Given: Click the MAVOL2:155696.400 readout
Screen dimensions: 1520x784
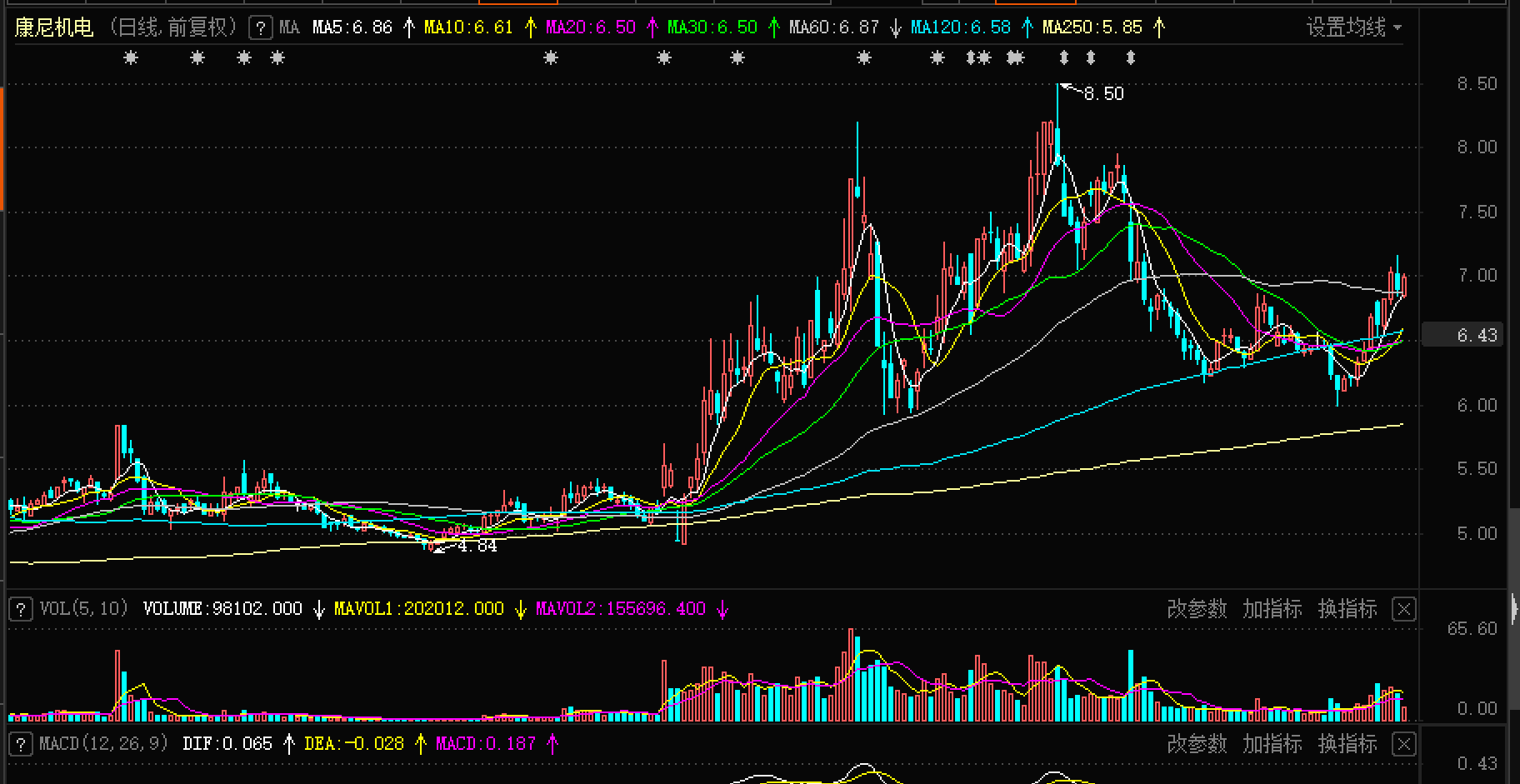Looking at the screenshot, I should pyautogui.click(x=621, y=610).
